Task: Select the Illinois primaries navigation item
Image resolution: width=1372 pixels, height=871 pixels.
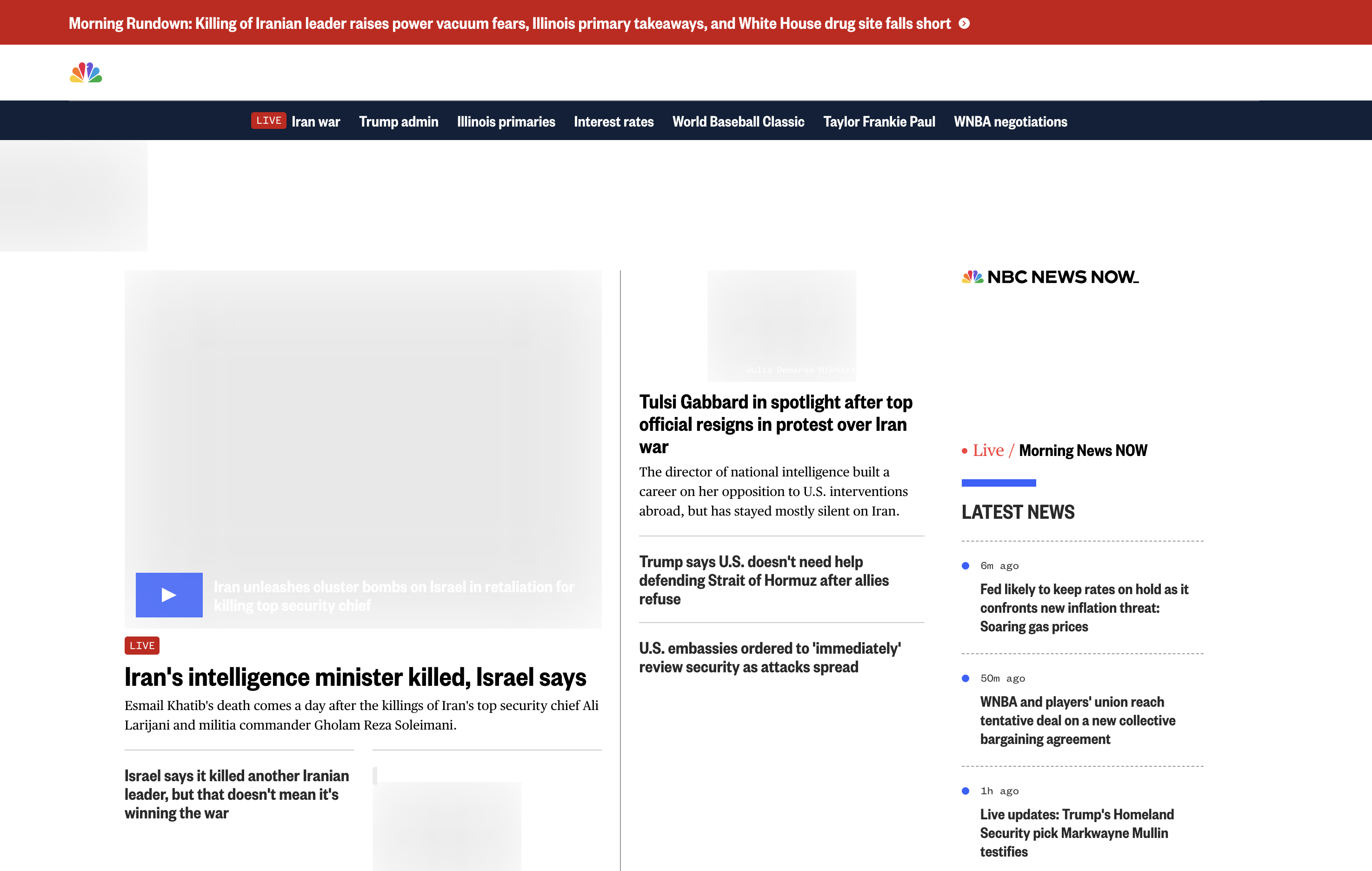Action: click(506, 121)
